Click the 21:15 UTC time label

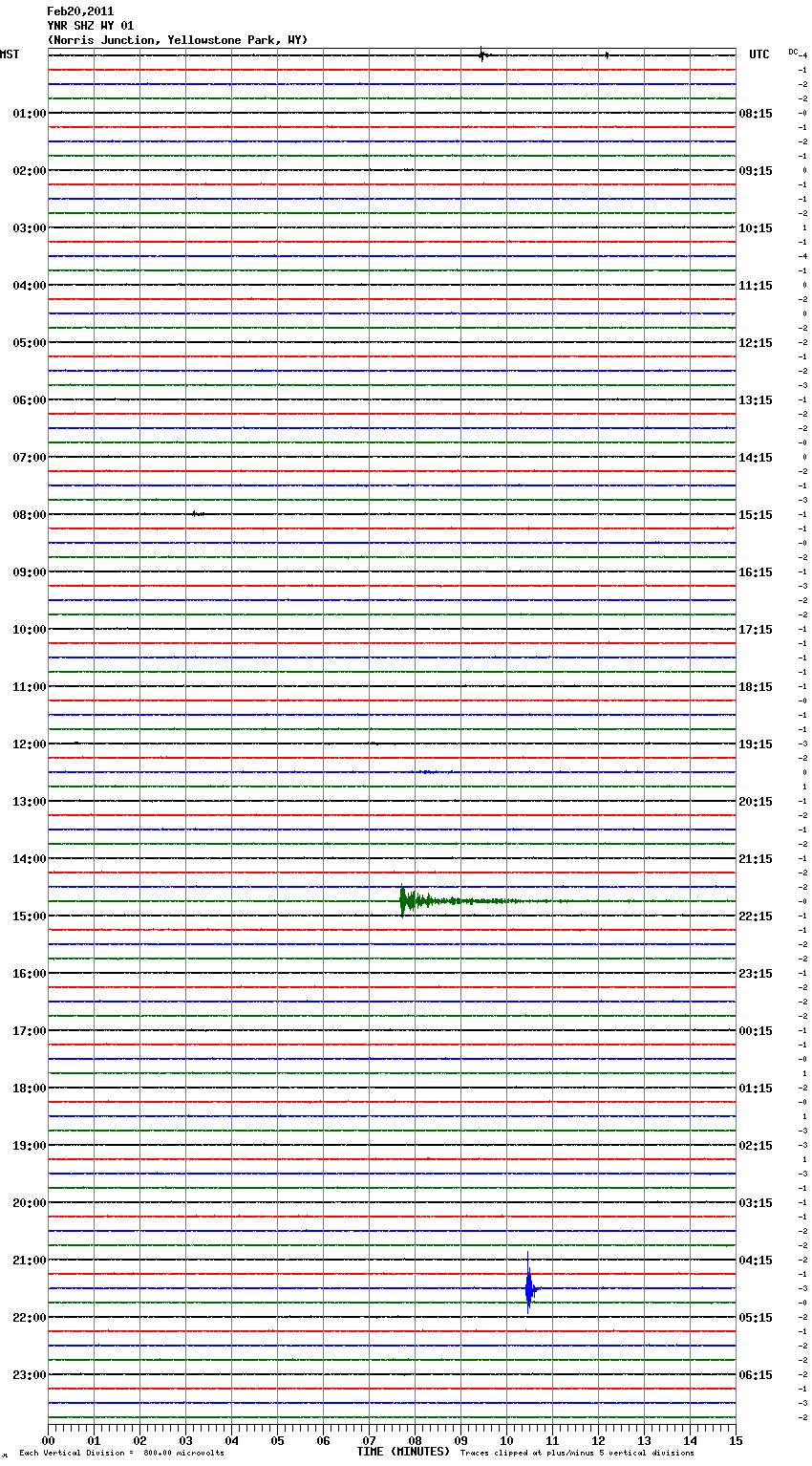click(756, 859)
